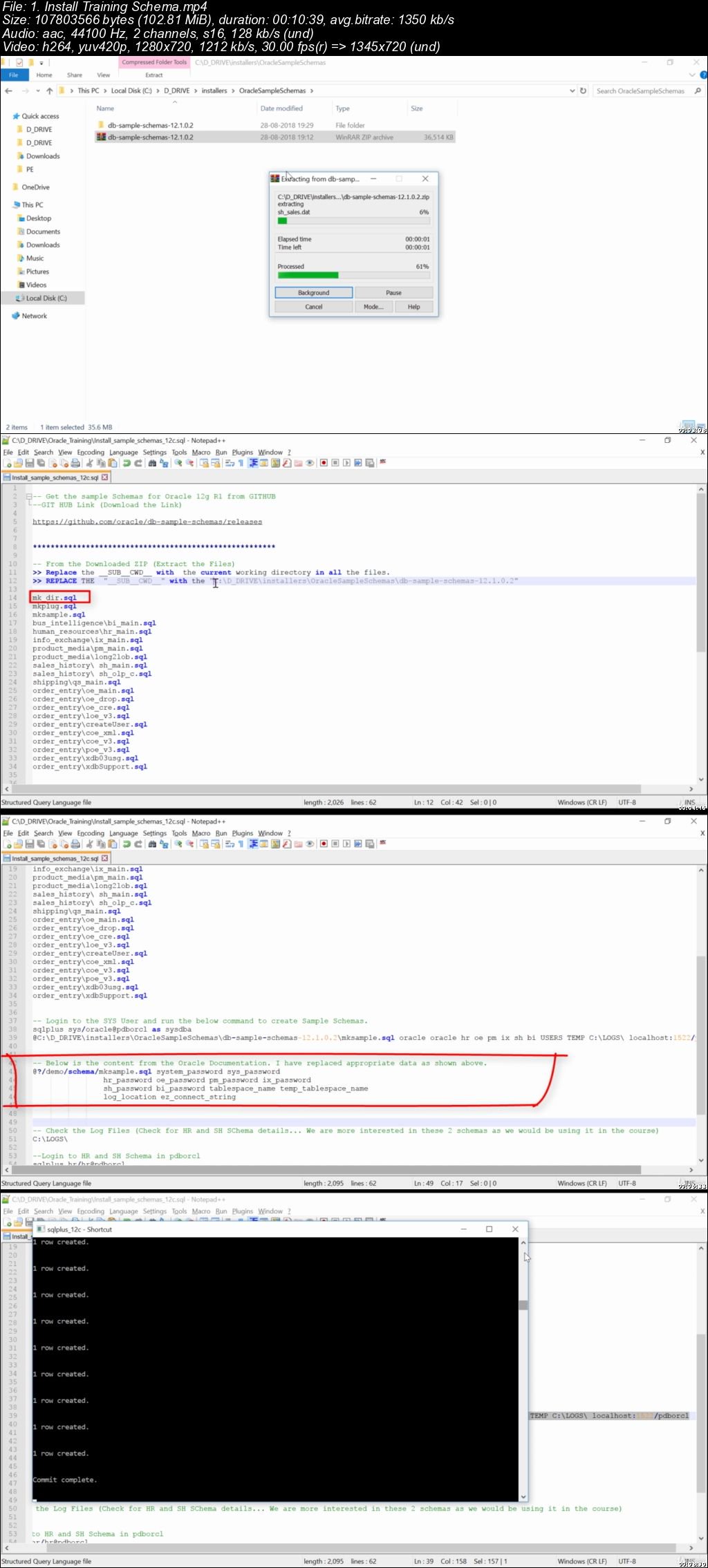Click the sh_sales.dat 6% progress bar in WinRAR
This screenshot has height=1568, width=708.
point(353,221)
